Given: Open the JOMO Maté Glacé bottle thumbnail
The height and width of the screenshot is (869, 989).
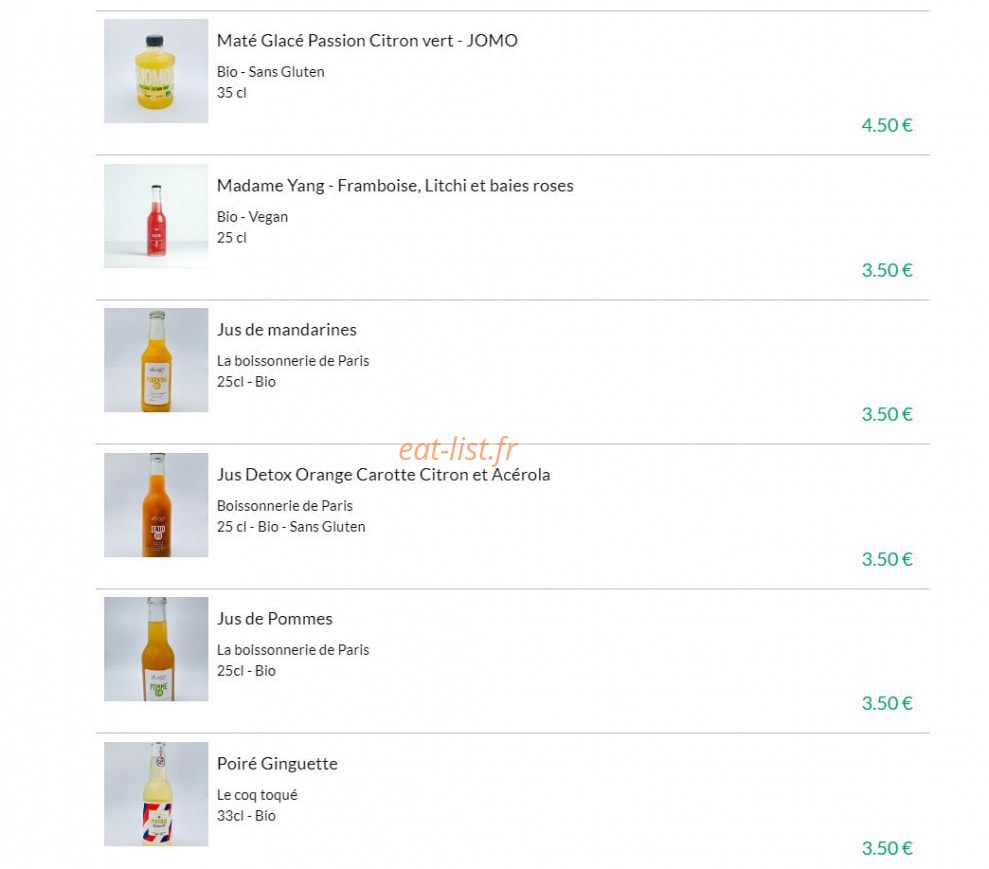Looking at the screenshot, I should (156, 71).
